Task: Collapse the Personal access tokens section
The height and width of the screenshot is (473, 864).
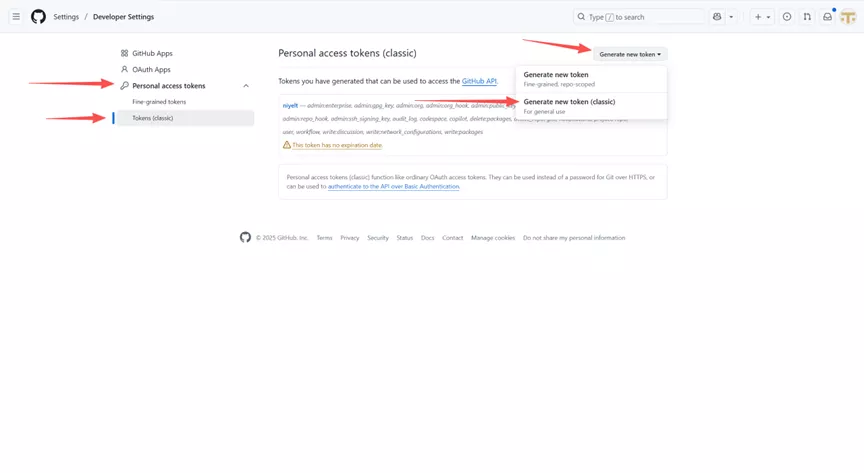Action: click(246, 86)
